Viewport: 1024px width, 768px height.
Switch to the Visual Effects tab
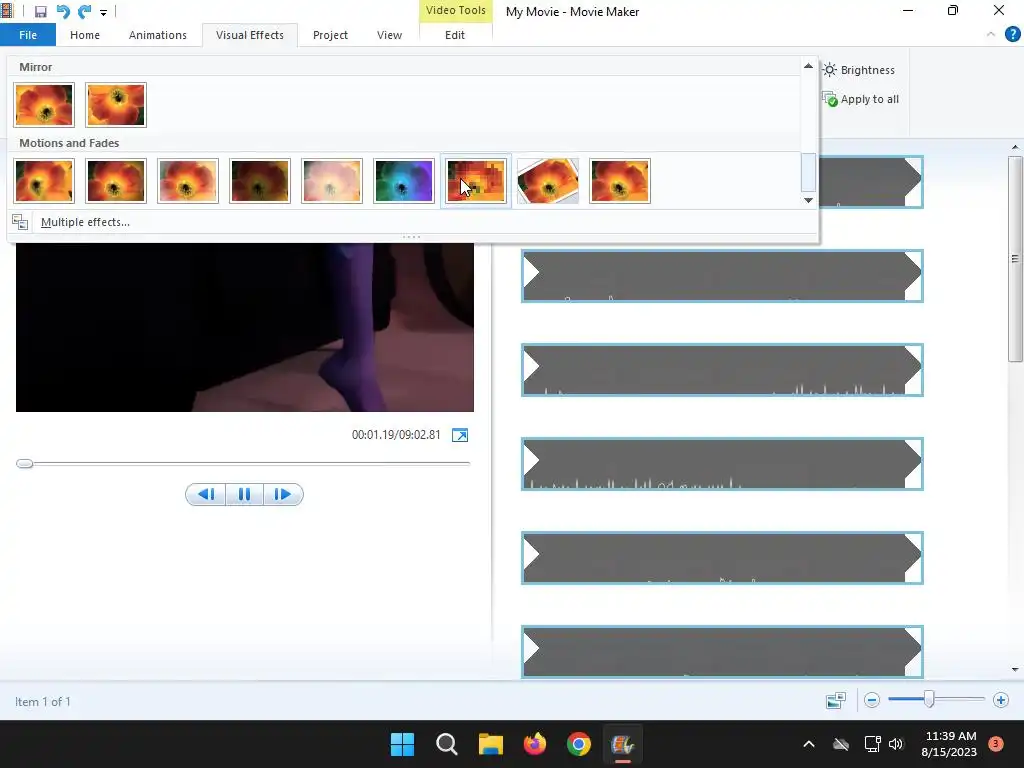[x=250, y=35]
